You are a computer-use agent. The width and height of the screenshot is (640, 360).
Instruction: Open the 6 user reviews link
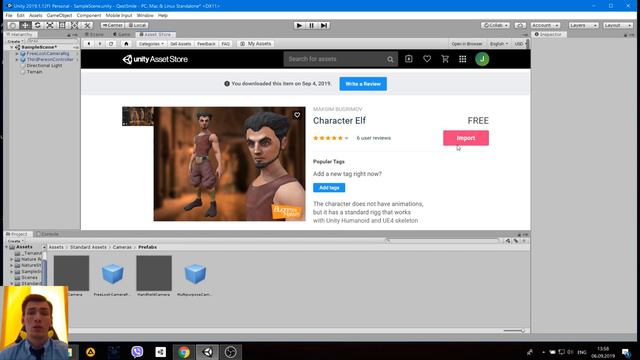click(373, 138)
